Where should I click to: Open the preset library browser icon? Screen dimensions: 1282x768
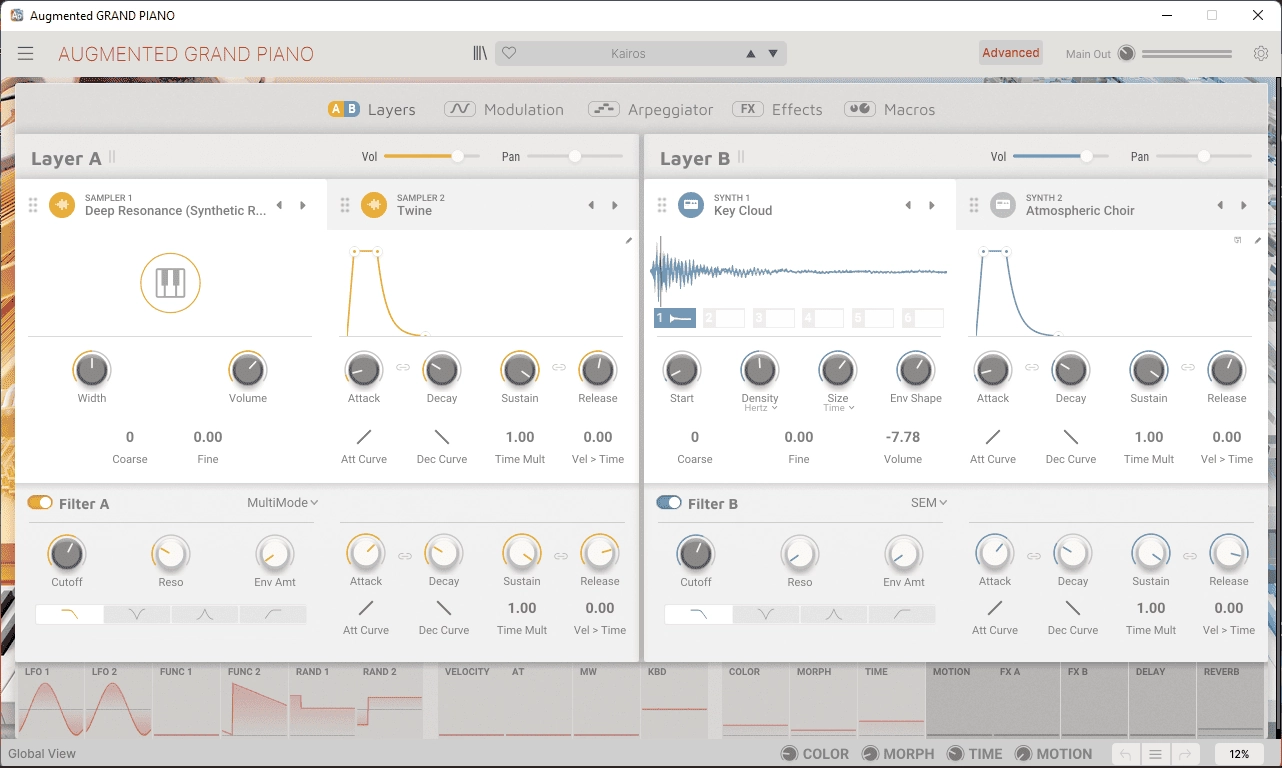[x=480, y=53]
